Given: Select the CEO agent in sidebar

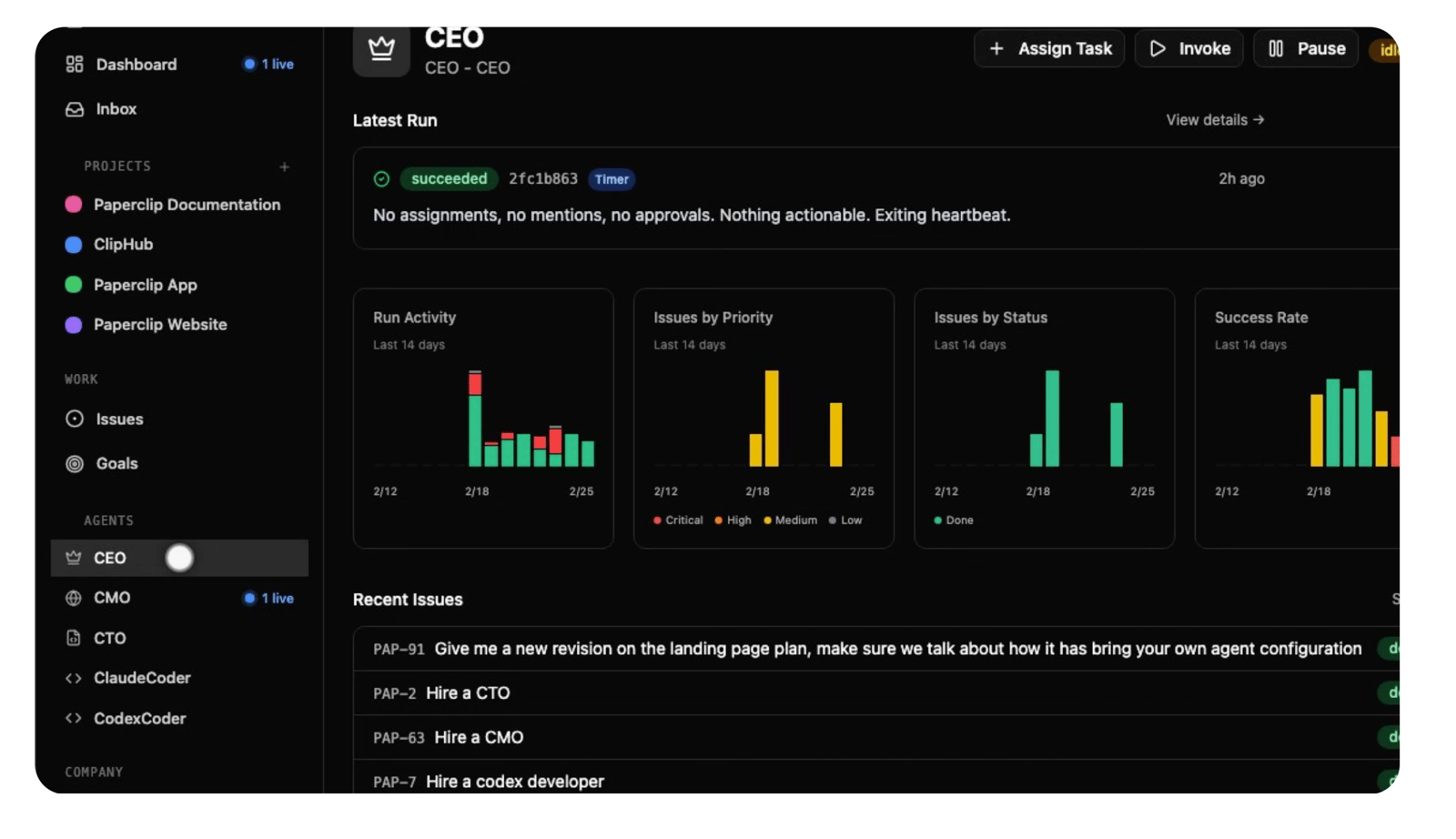Looking at the screenshot, I should point(110,558).
